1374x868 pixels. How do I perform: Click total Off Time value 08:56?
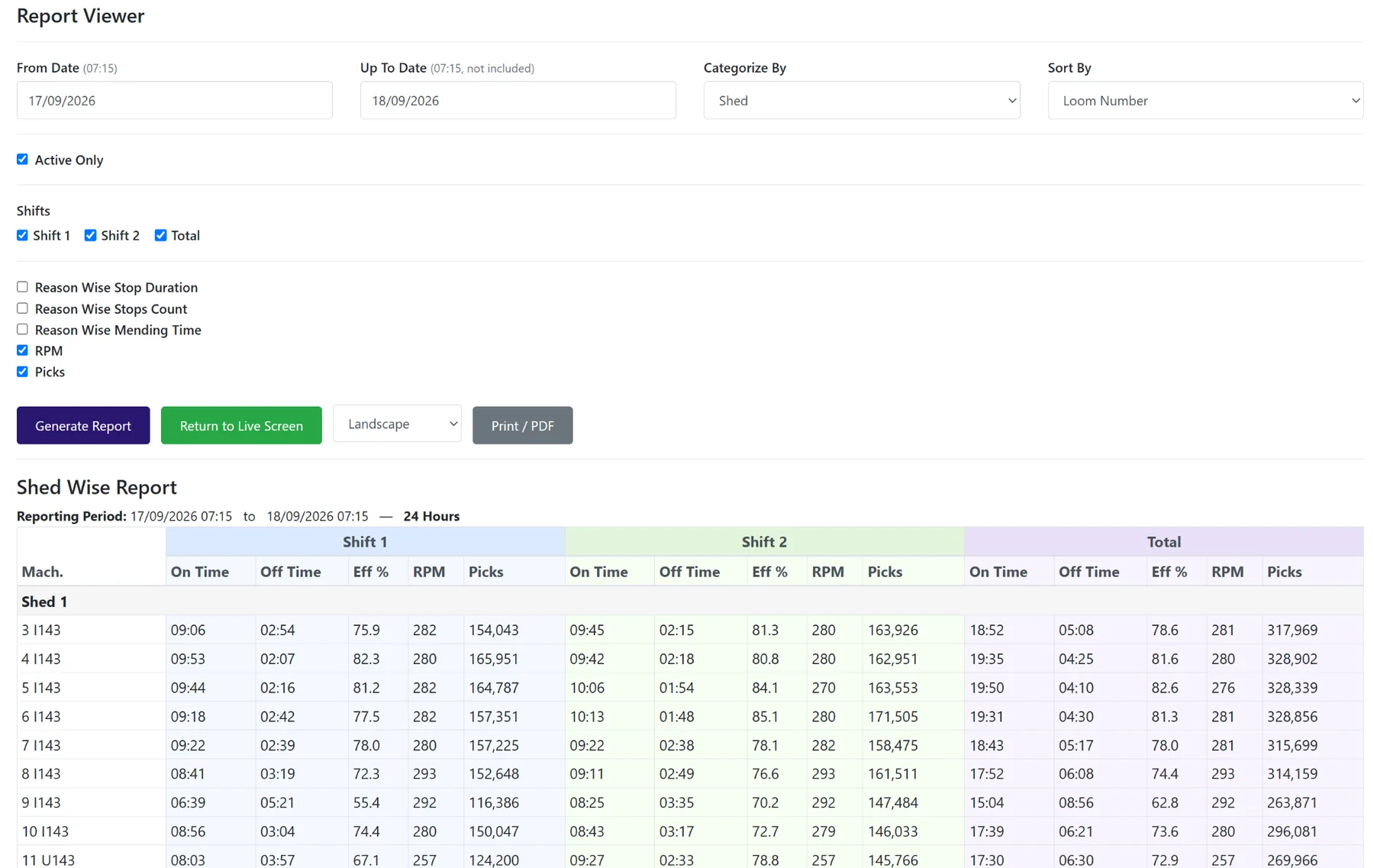click(1076, 802)
